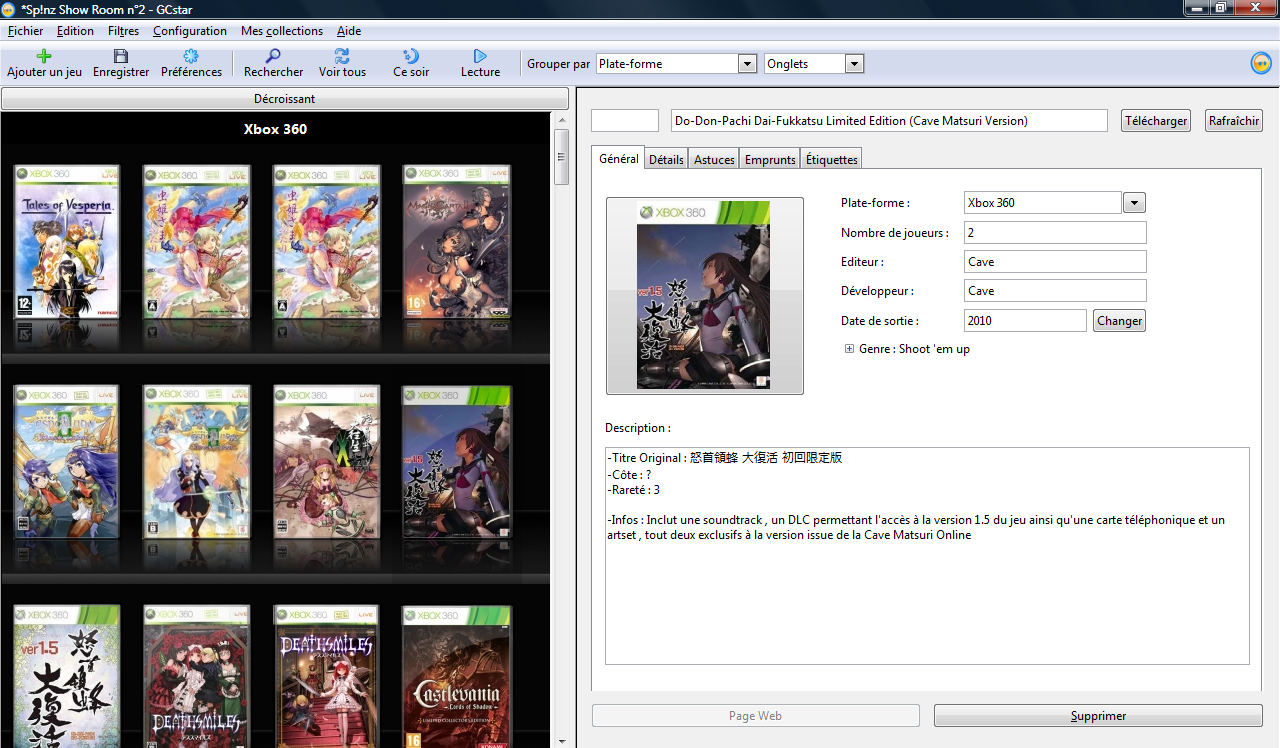
Task: Expand the Genre : Shoot 'em up section
Action: tap(849, 349)
